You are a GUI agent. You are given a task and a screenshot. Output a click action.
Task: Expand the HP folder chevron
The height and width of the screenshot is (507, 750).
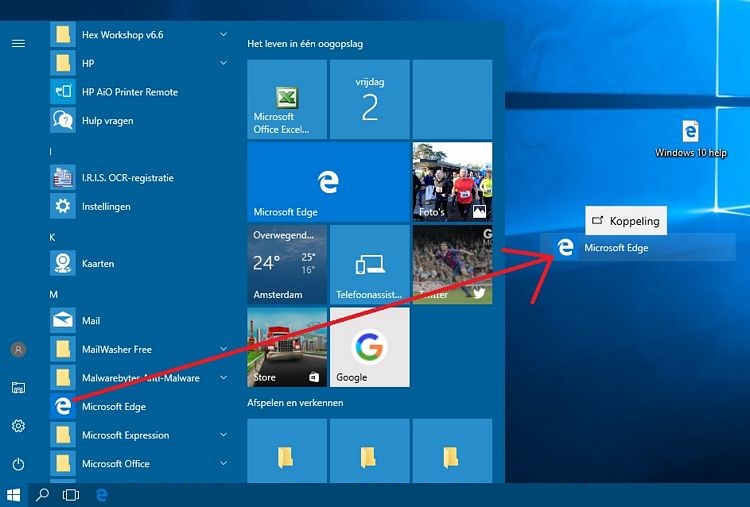[x=223, y=63]
